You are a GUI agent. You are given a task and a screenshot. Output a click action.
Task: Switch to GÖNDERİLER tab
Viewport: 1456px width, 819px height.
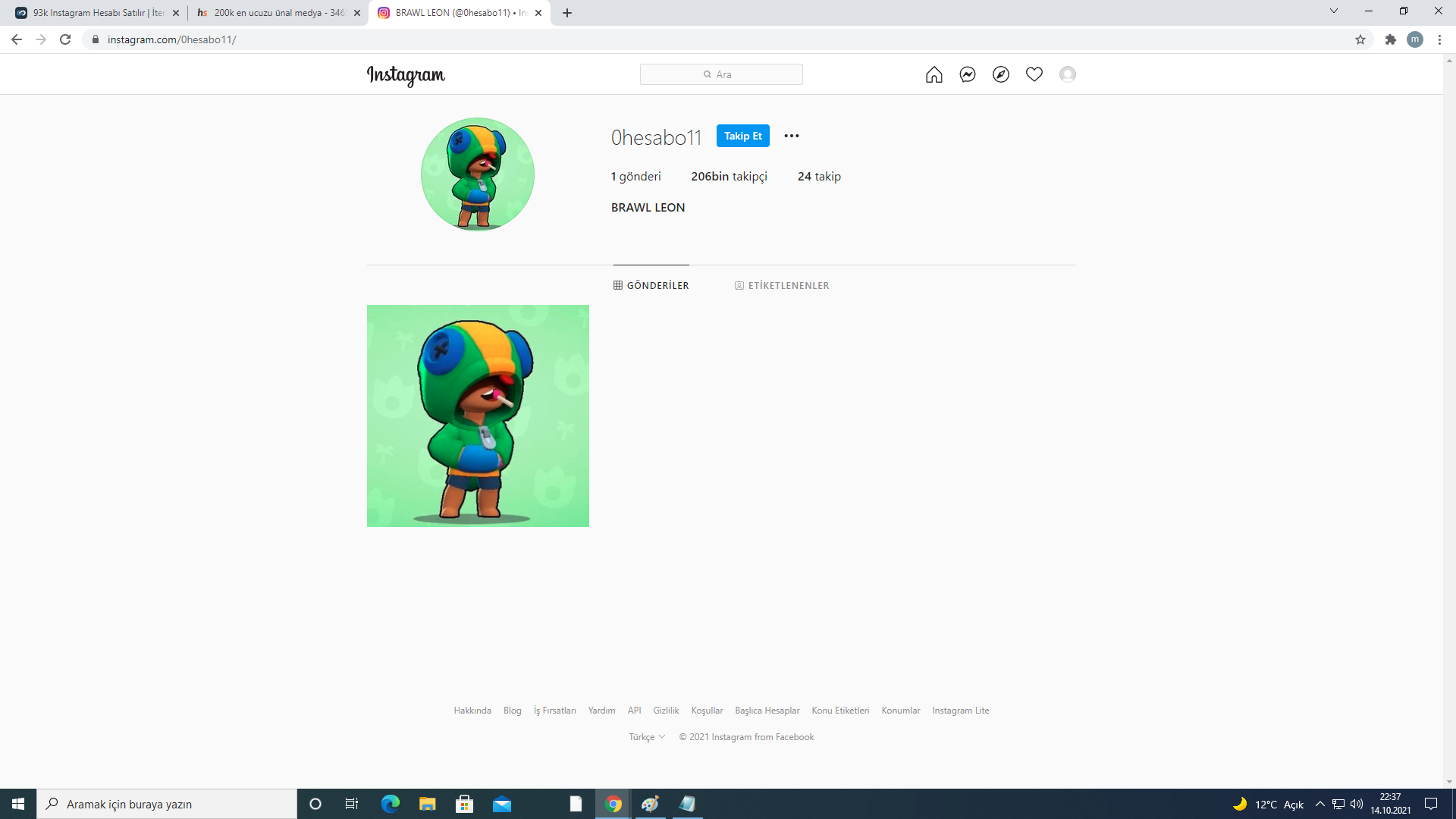(651, 285)
